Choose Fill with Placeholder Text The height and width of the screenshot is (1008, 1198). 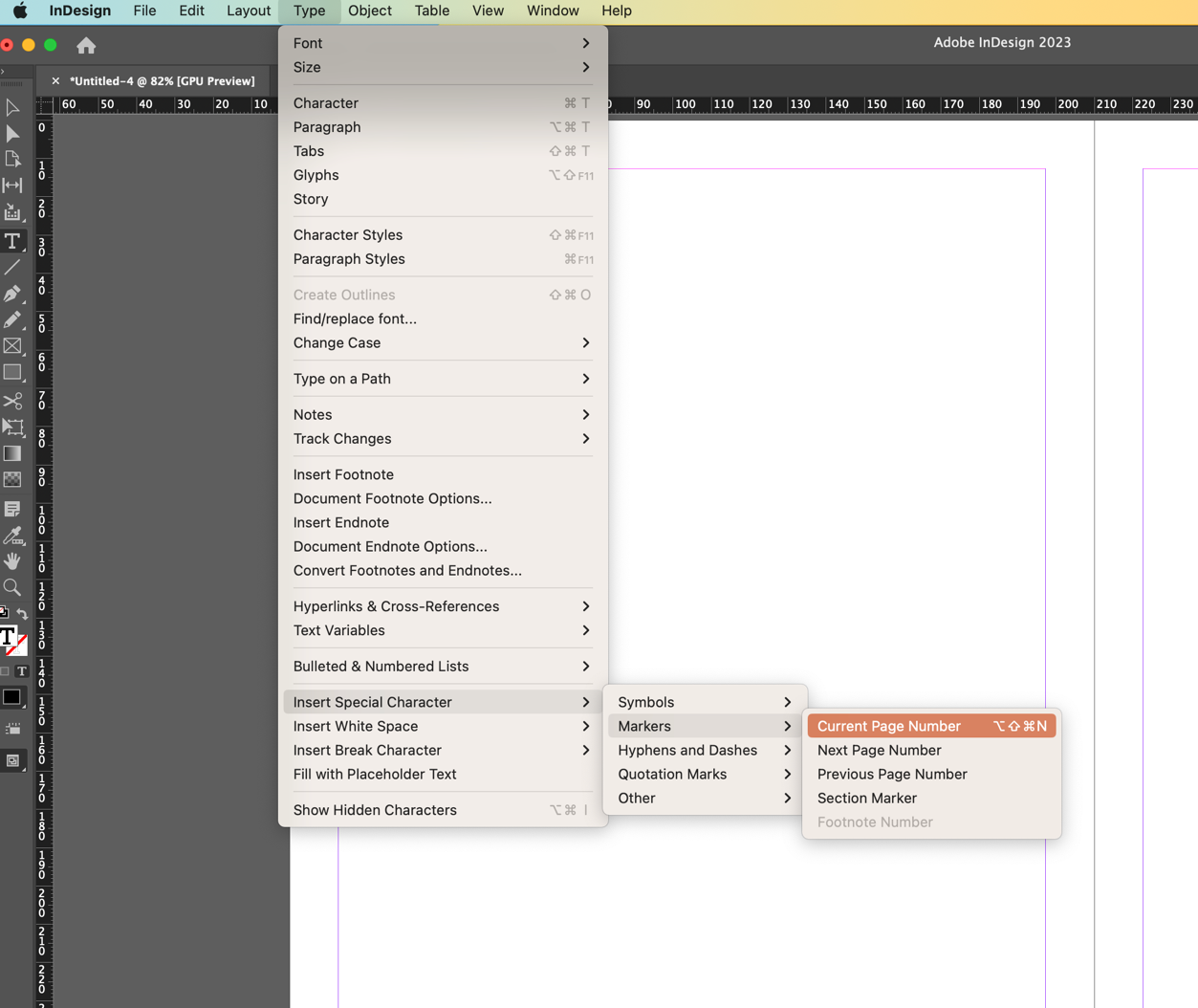pyautogui.click(x=443, y=774)
